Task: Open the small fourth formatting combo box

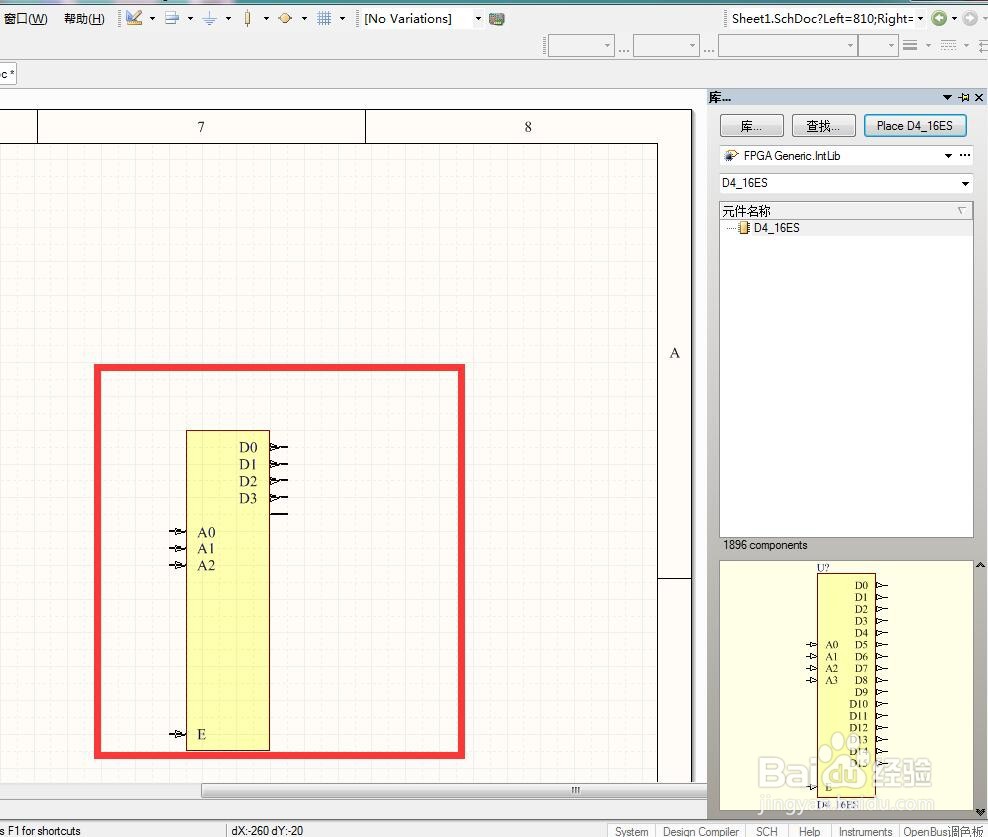Action: (878, 45)
